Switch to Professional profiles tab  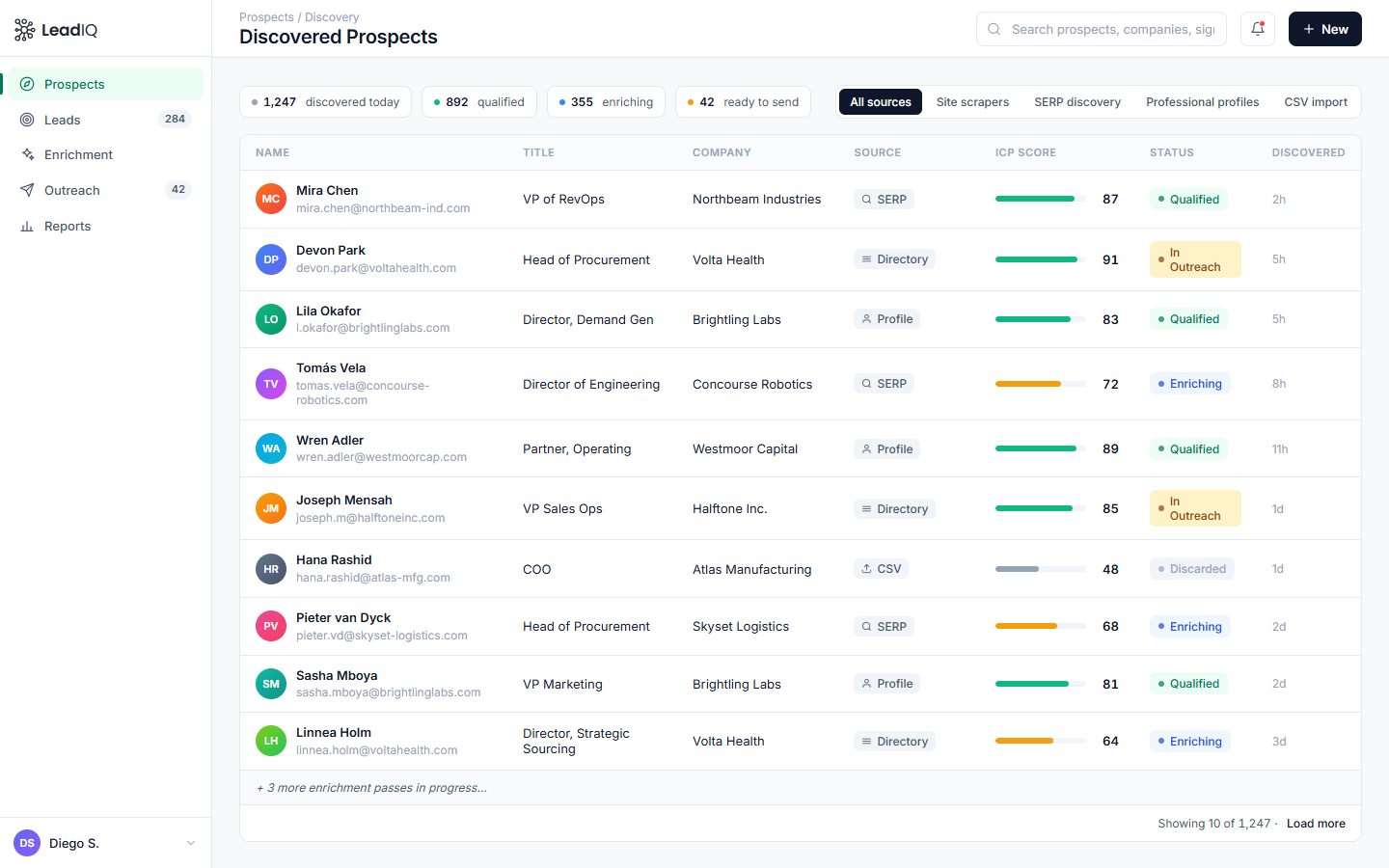pyautogui.click(x=1202, y=102)
